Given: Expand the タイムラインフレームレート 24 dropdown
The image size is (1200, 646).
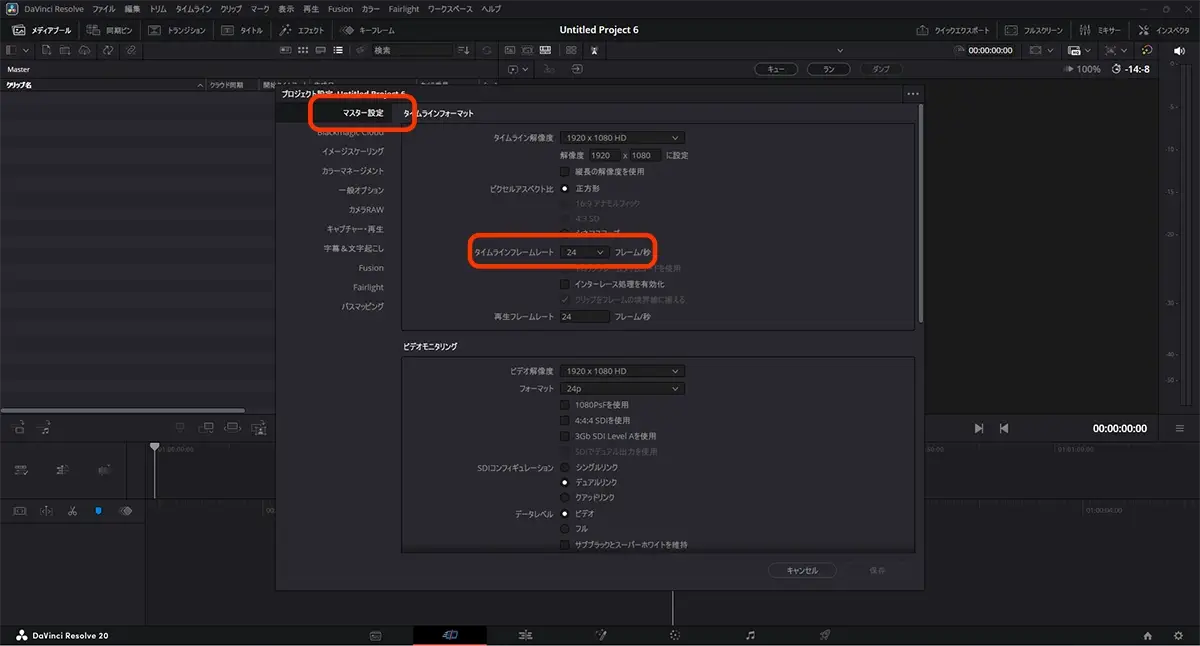Looking at the screenshot, I should (x=584, y=253).
